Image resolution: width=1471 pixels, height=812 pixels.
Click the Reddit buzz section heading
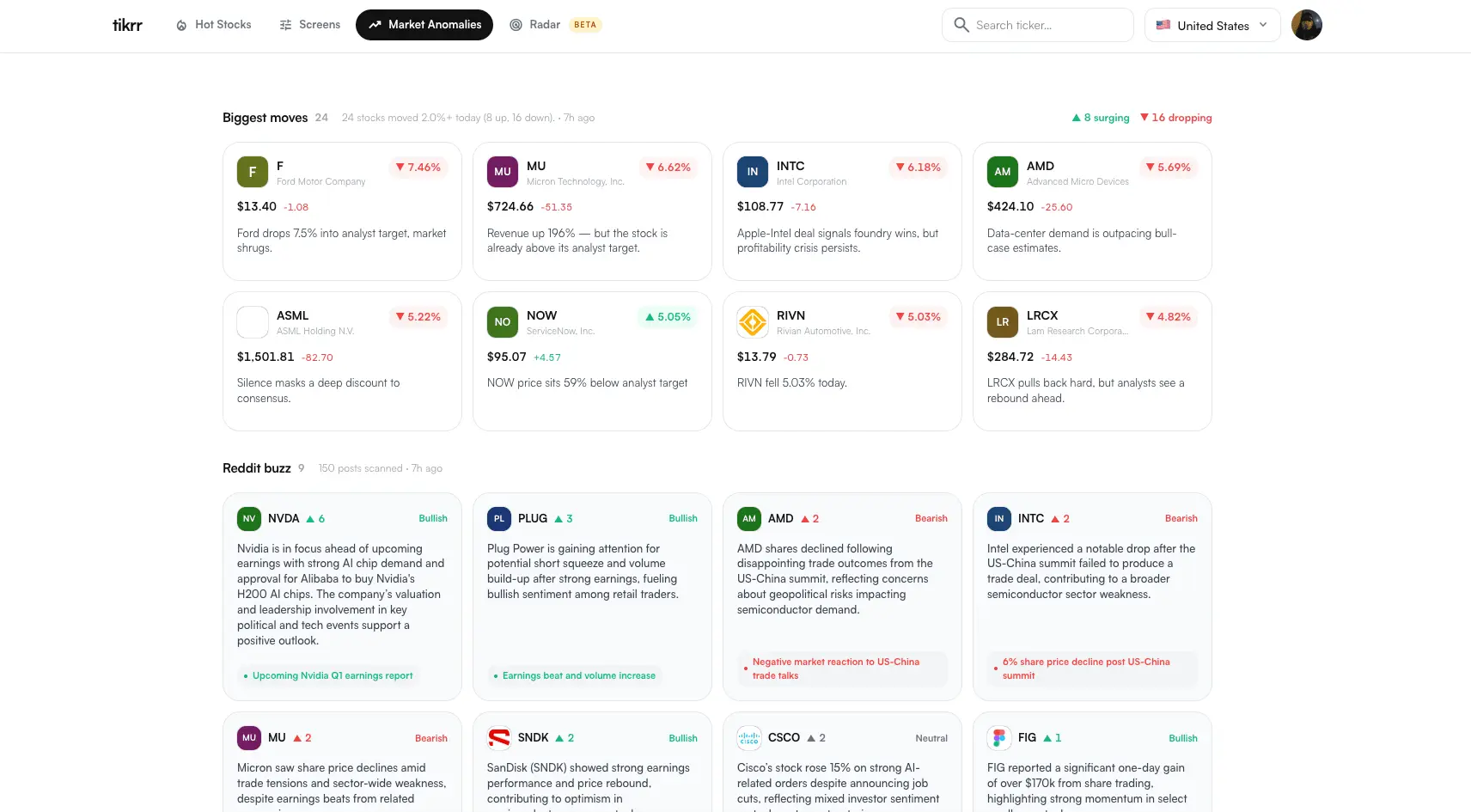click(257, 468)
